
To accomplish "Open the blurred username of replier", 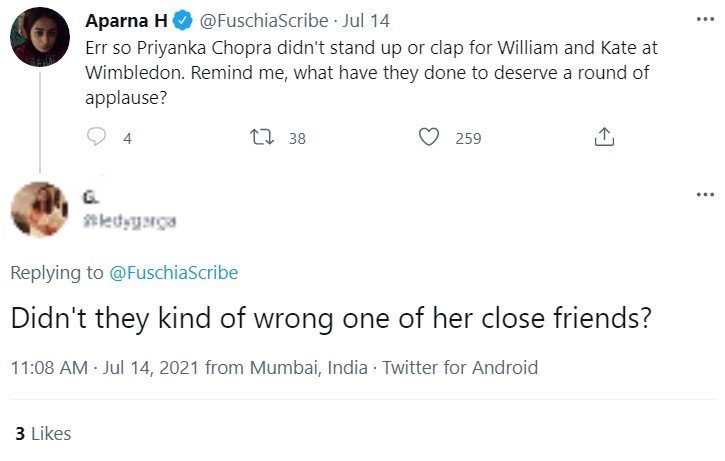I will click(x=129, y=221).
